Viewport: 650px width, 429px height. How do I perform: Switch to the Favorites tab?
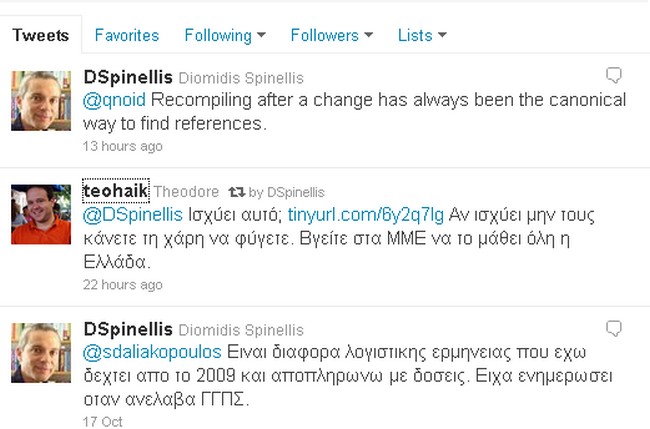[126, 35]
